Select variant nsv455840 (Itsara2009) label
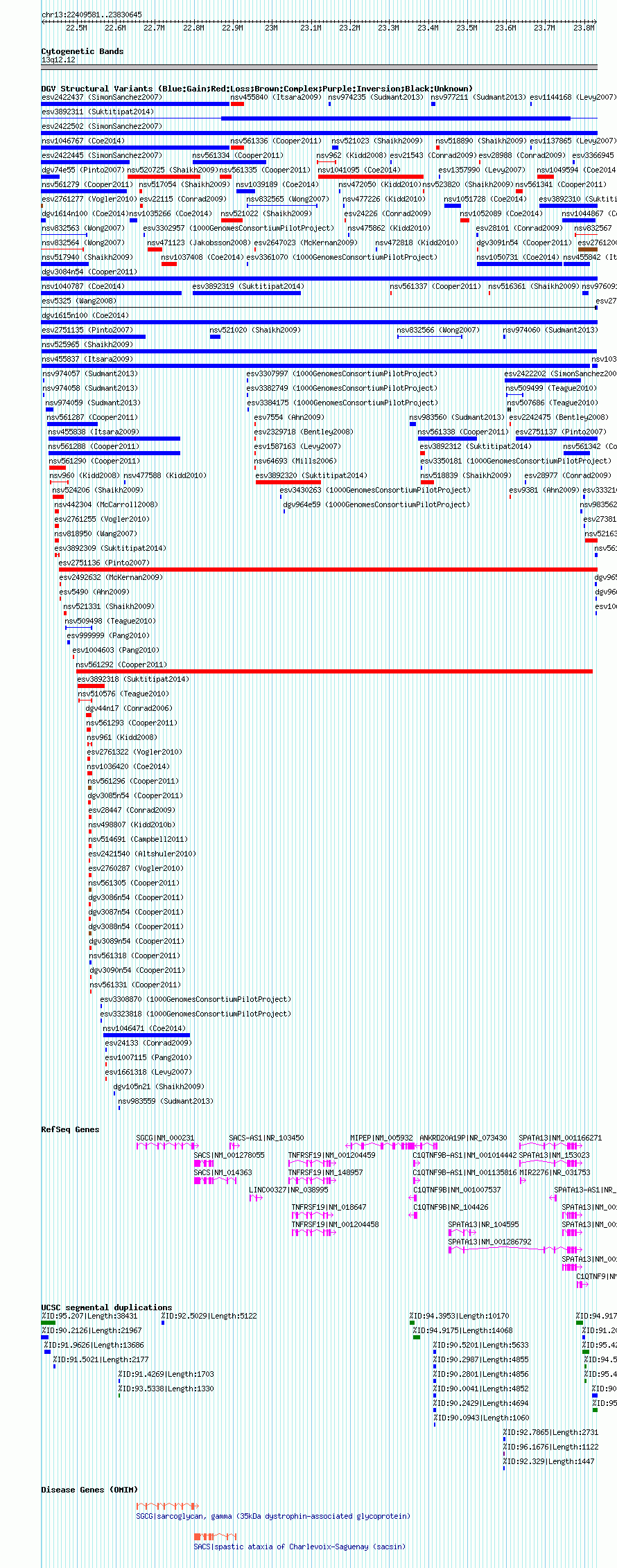The width and height of the screenshot is (617, 1568). 276,97
